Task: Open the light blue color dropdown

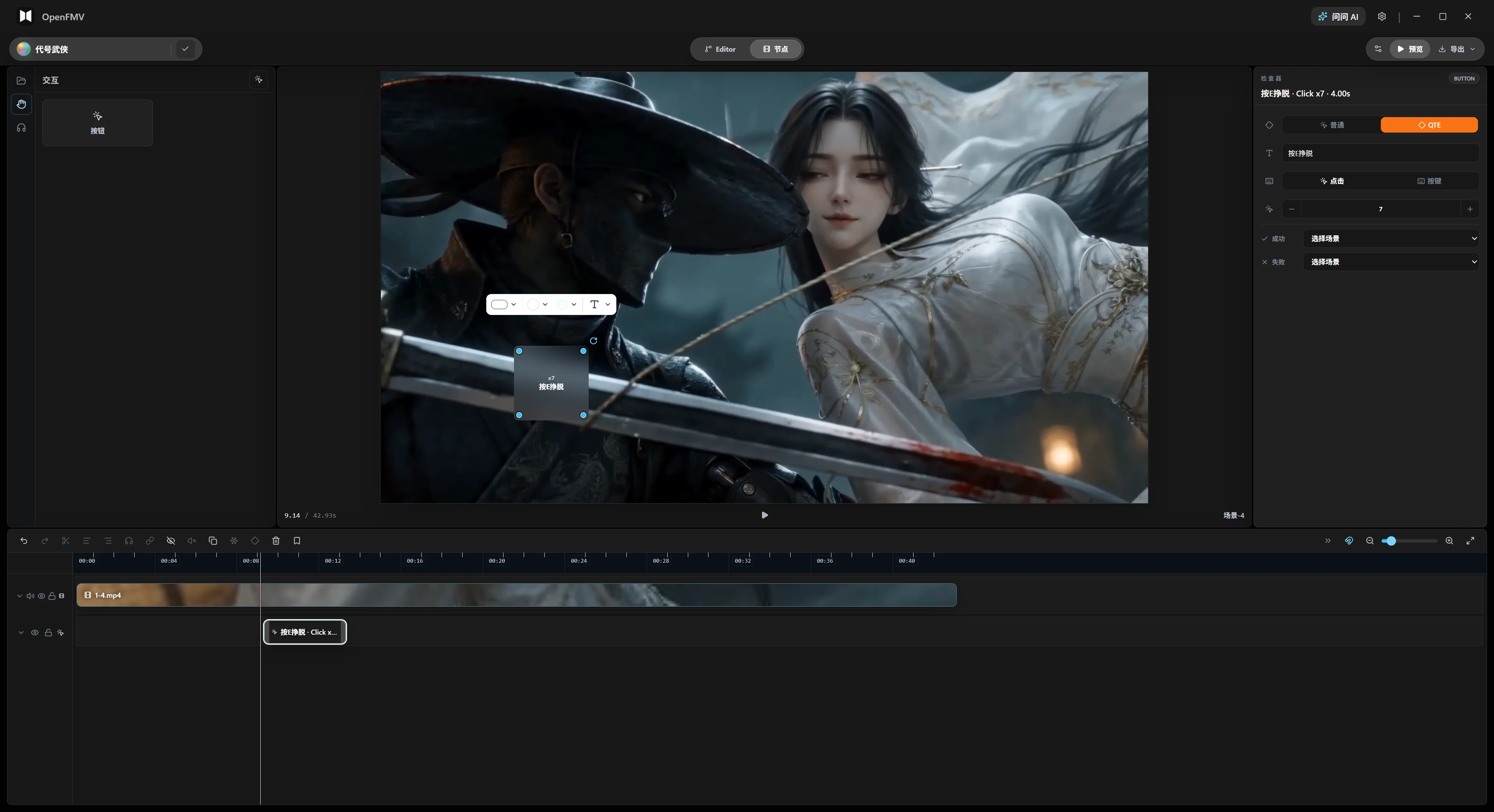Action: click(566, 304)
